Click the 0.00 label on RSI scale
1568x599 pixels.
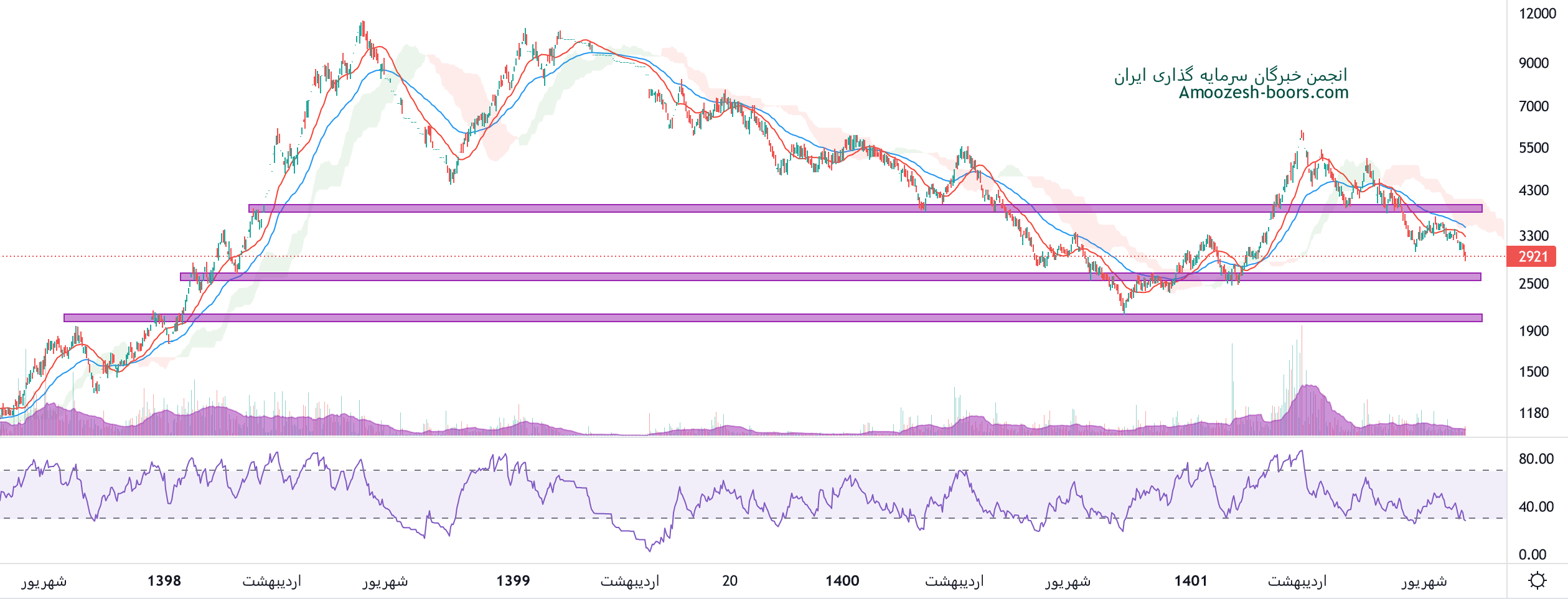[1532, 555]
